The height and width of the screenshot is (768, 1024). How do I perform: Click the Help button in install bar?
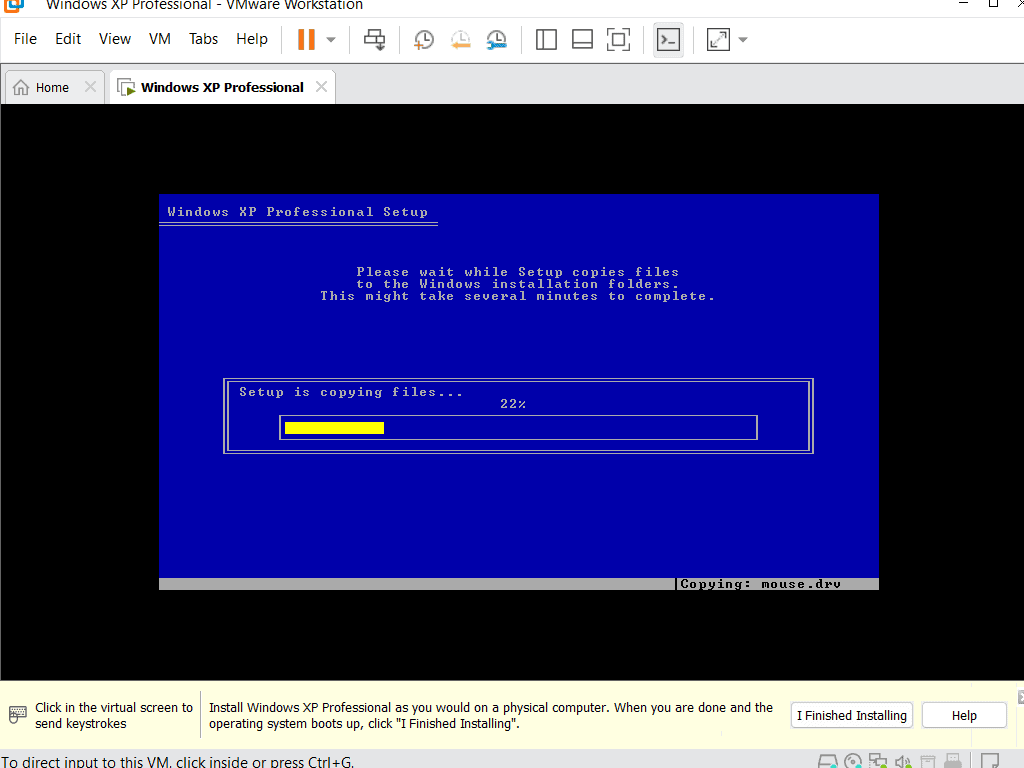coord(964,715)
